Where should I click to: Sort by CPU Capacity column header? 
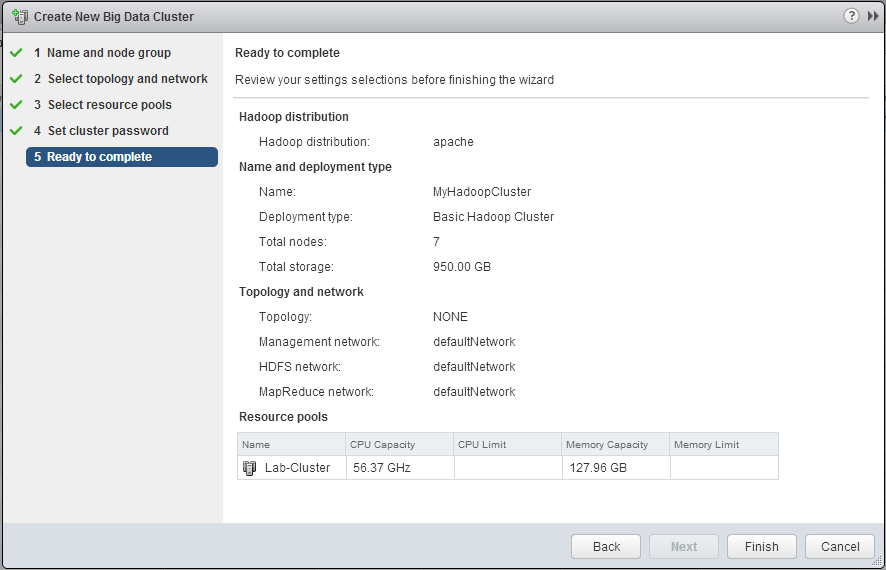[399, 444]
